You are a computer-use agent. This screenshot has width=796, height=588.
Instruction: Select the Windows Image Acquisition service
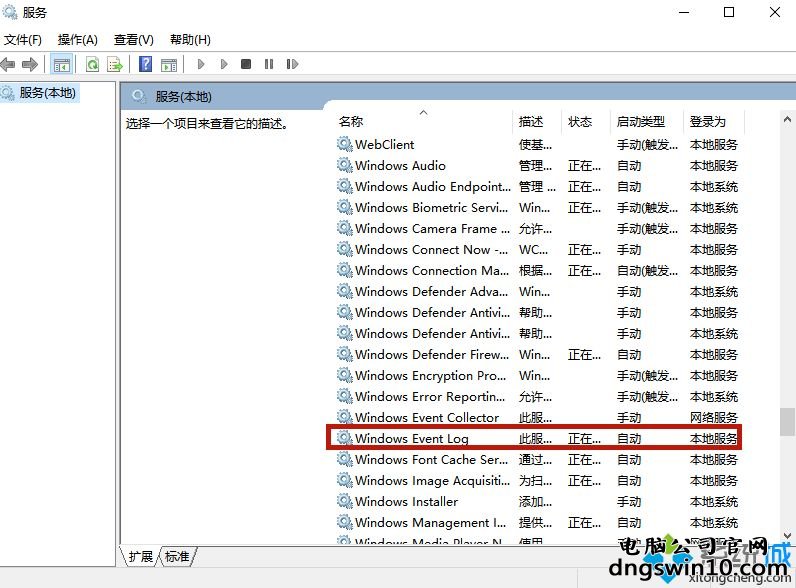pyautogui.click(x=537, y=480)
